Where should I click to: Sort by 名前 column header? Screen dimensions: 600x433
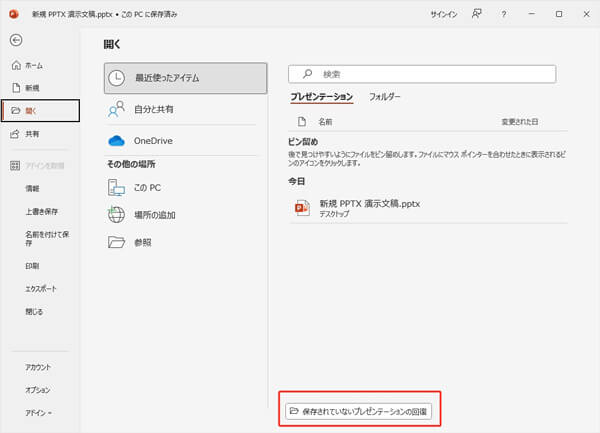tap(325, 122)
